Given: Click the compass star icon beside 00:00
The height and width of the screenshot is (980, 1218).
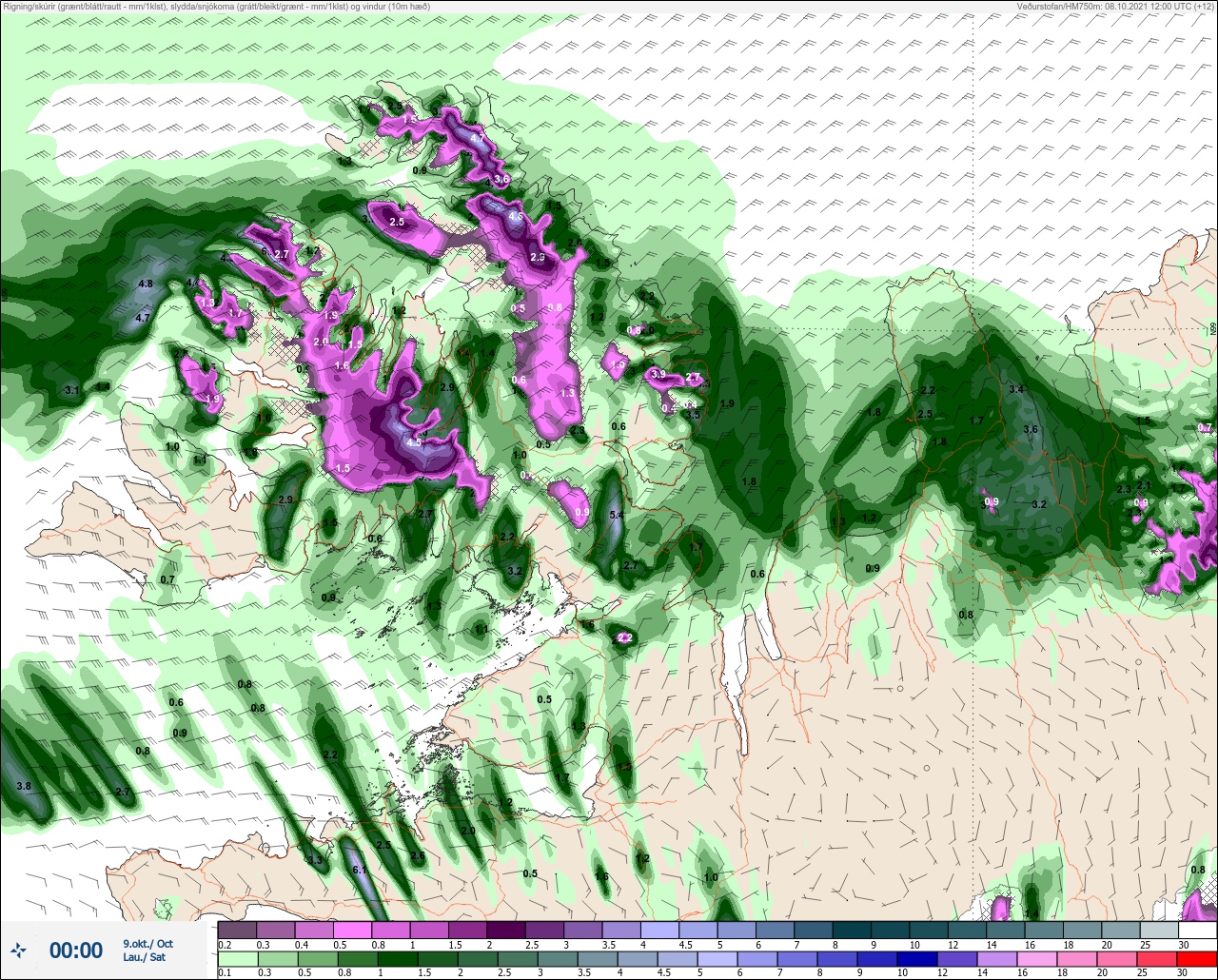Looking at the screenshot, I should coord(19,949).
